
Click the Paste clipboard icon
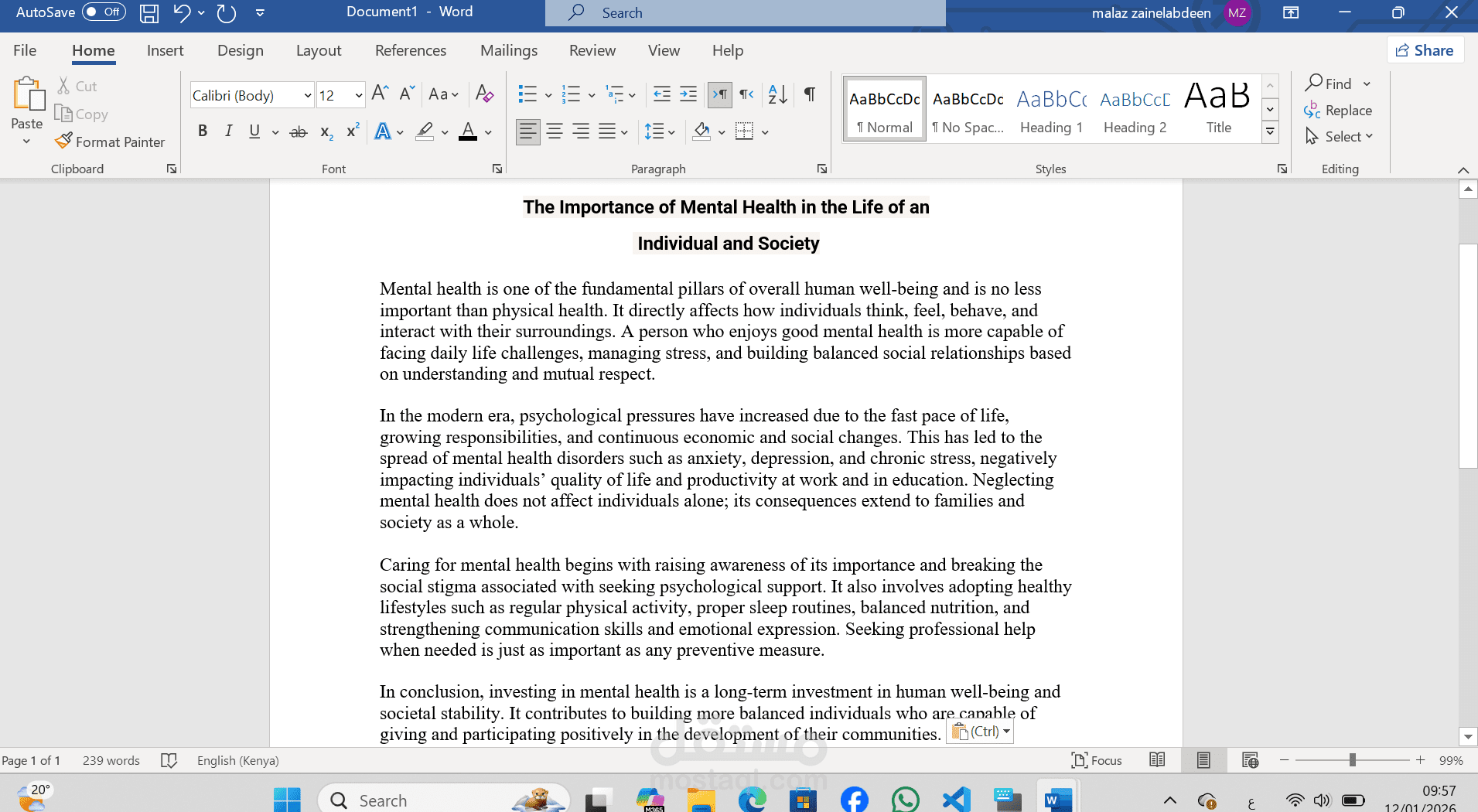28,94
